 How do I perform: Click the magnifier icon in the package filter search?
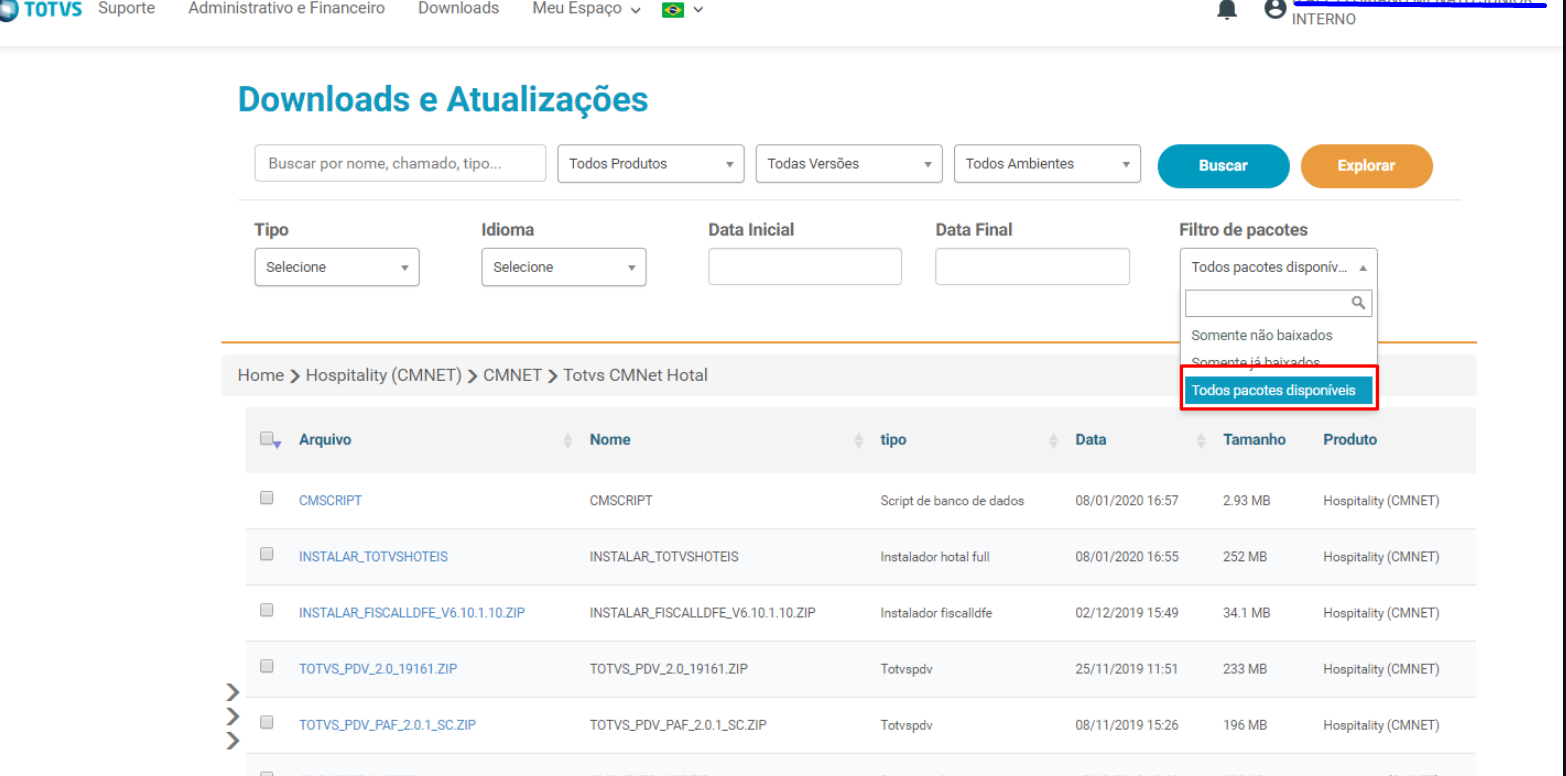(1358, 302)
